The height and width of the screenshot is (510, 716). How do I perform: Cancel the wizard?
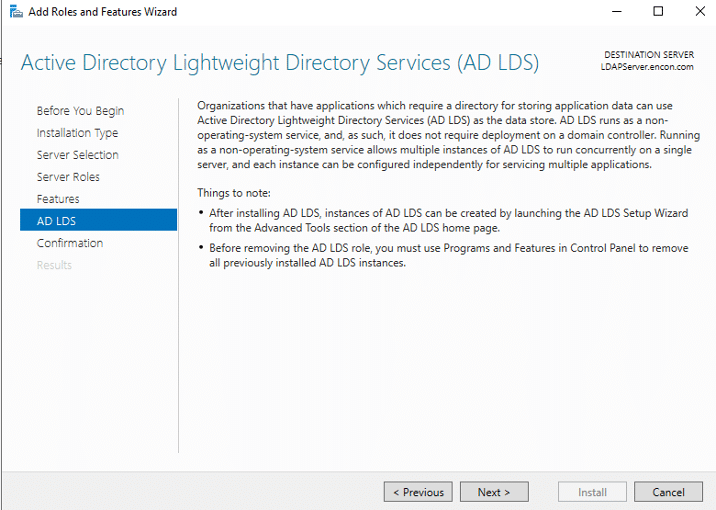(669, 492)
